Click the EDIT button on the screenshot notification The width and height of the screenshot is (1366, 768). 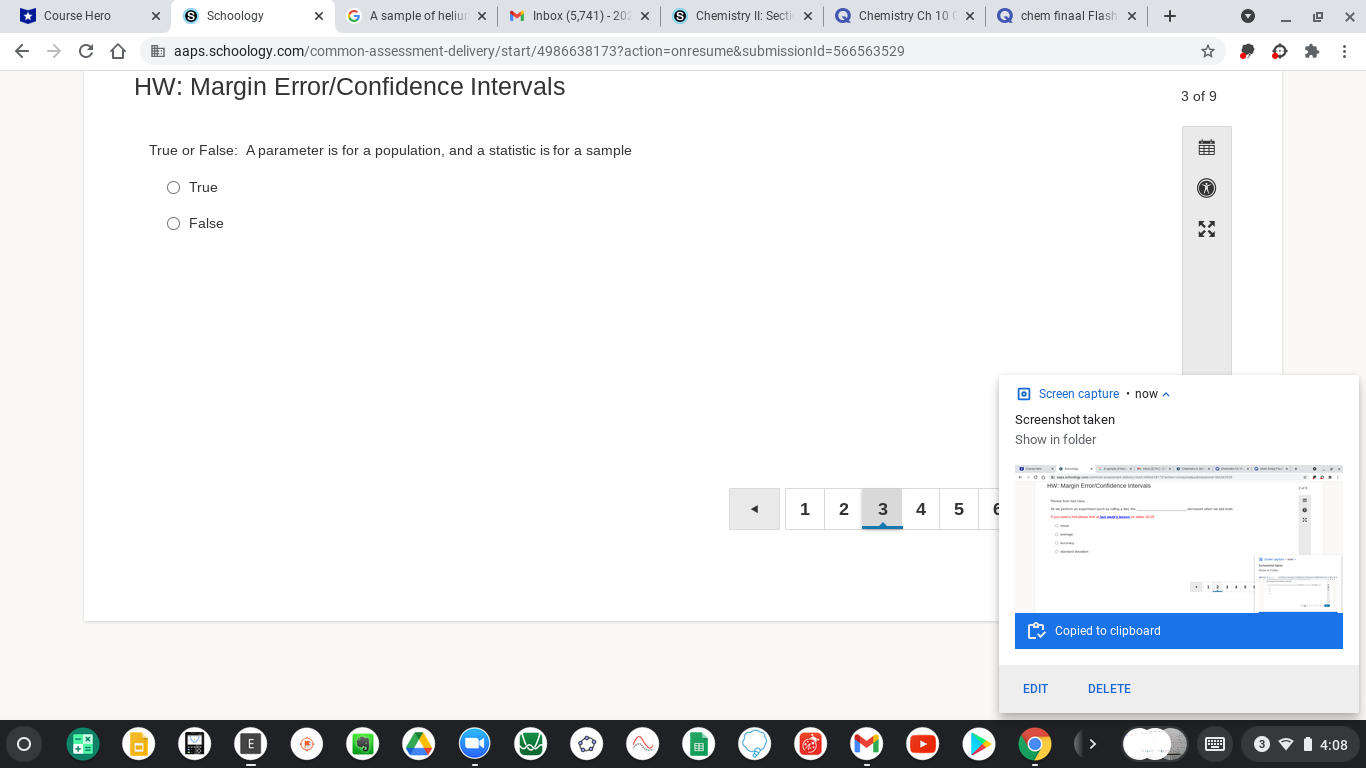[x=1035, y=688]
